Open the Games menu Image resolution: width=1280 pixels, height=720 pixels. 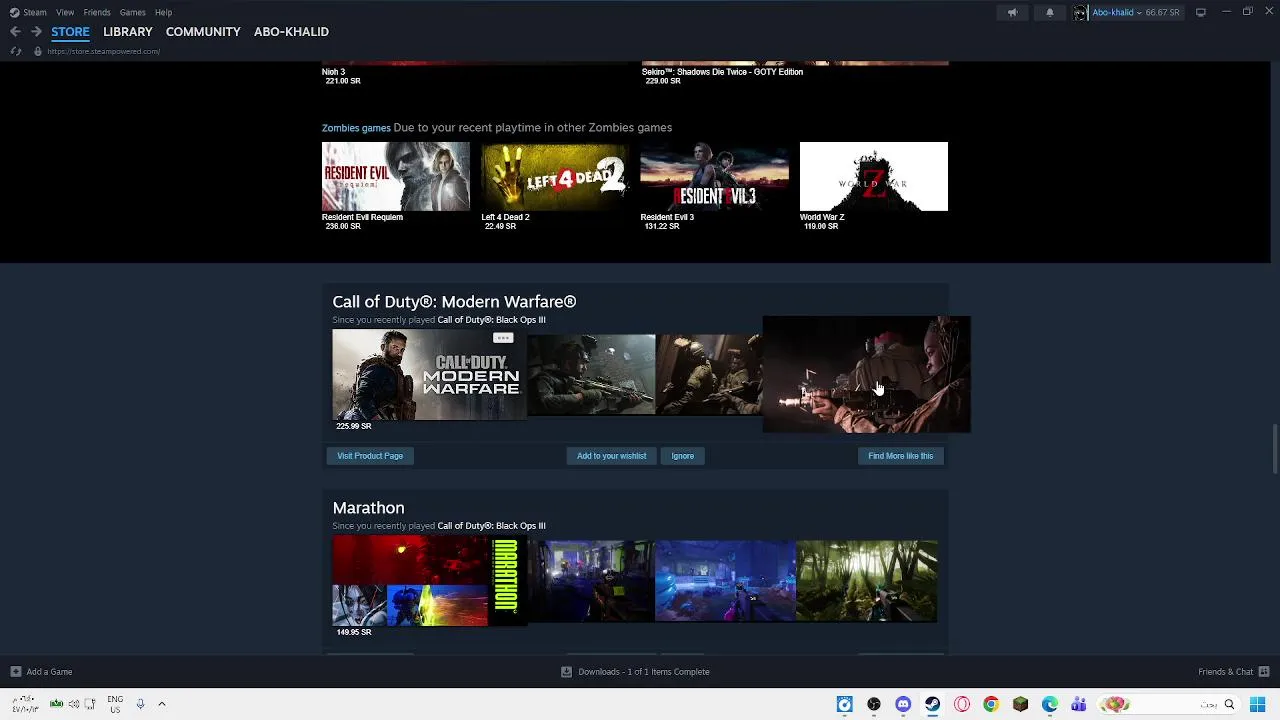point(132,12)
